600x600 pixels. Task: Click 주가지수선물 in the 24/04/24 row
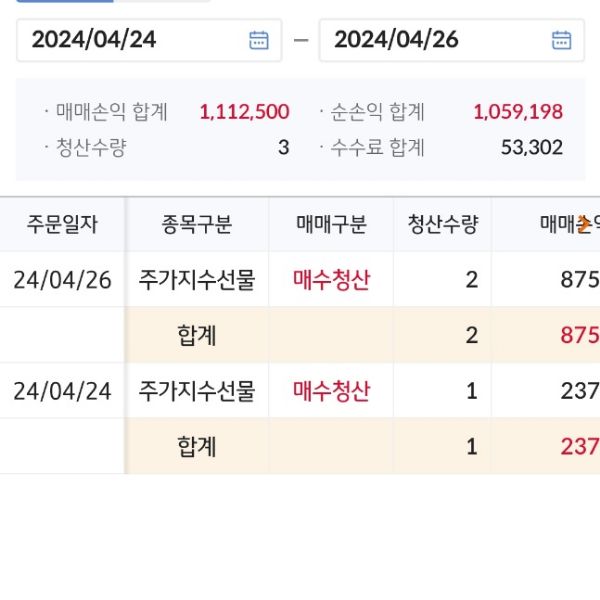(197, 391)
